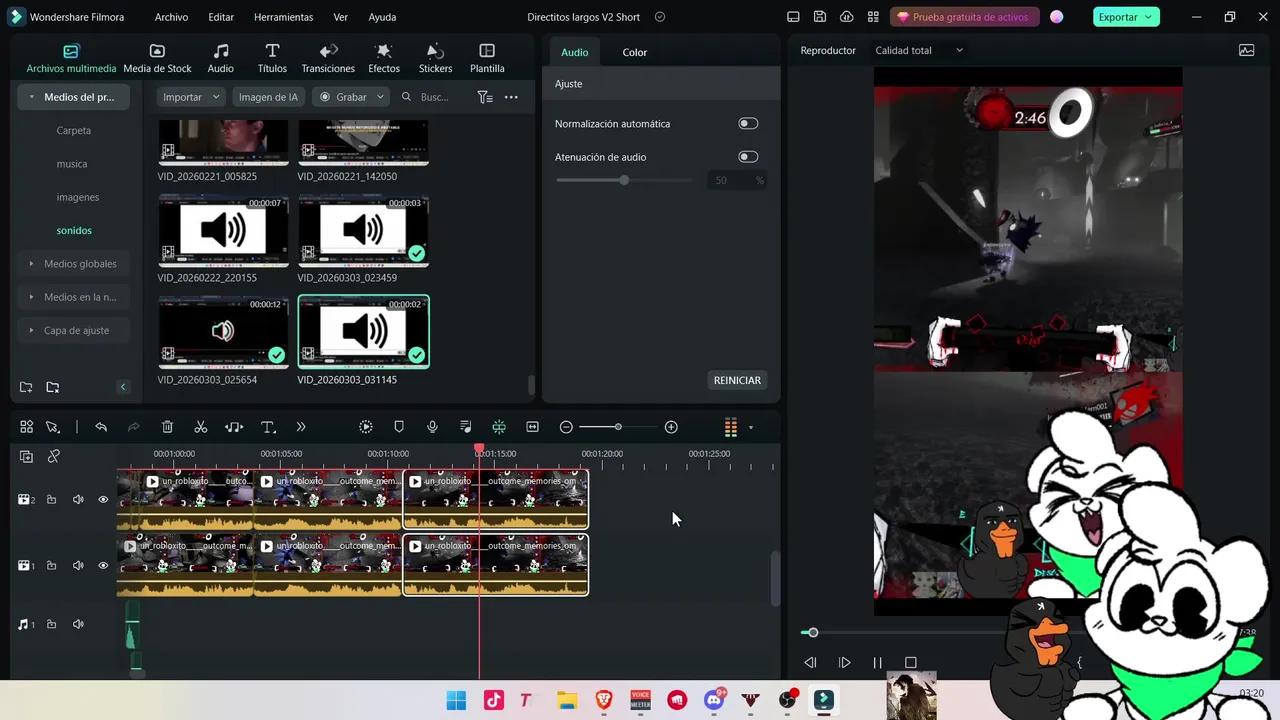This screenshot has height=720, width=1280.
Task: Open the timeline layout grid icon
Action: [x=26, y=427]
